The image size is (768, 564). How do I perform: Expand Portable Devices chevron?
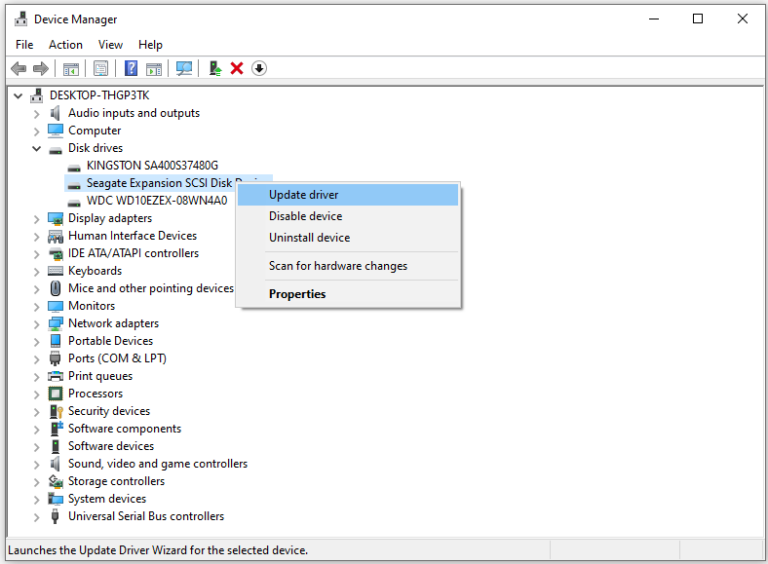37,342
